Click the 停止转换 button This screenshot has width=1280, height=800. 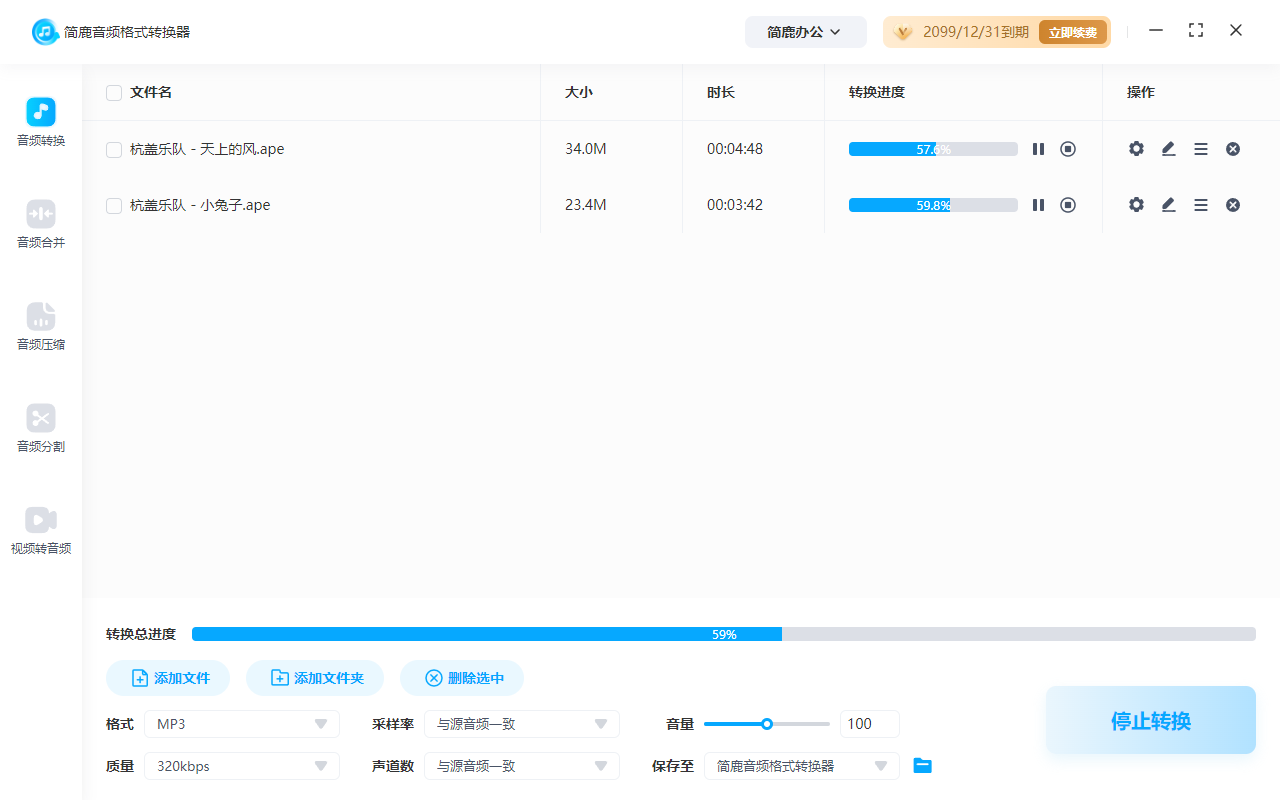[x=1150, y=720]
